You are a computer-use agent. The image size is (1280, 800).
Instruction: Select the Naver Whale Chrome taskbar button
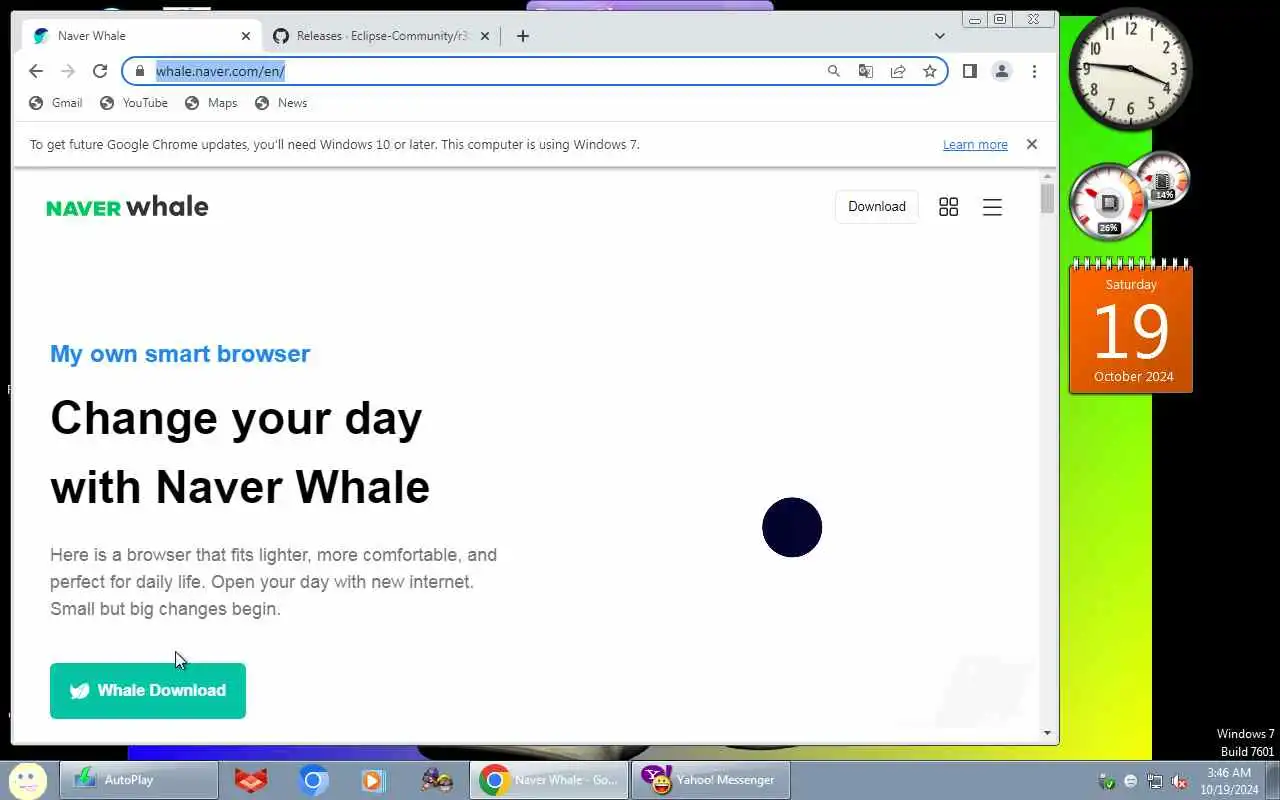tap(550, 780)
